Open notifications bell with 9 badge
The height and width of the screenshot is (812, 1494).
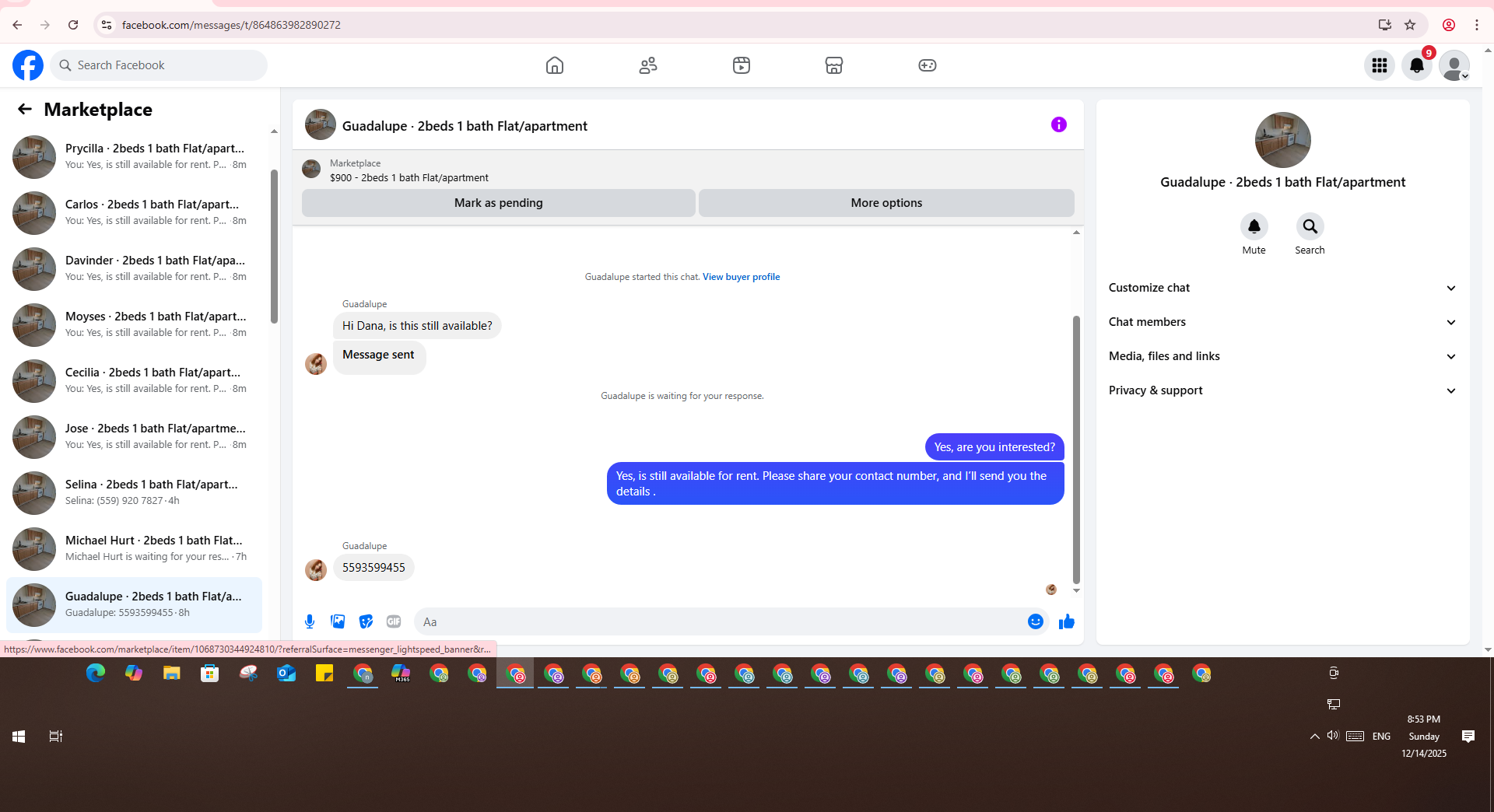click(x=1417, y=65)
